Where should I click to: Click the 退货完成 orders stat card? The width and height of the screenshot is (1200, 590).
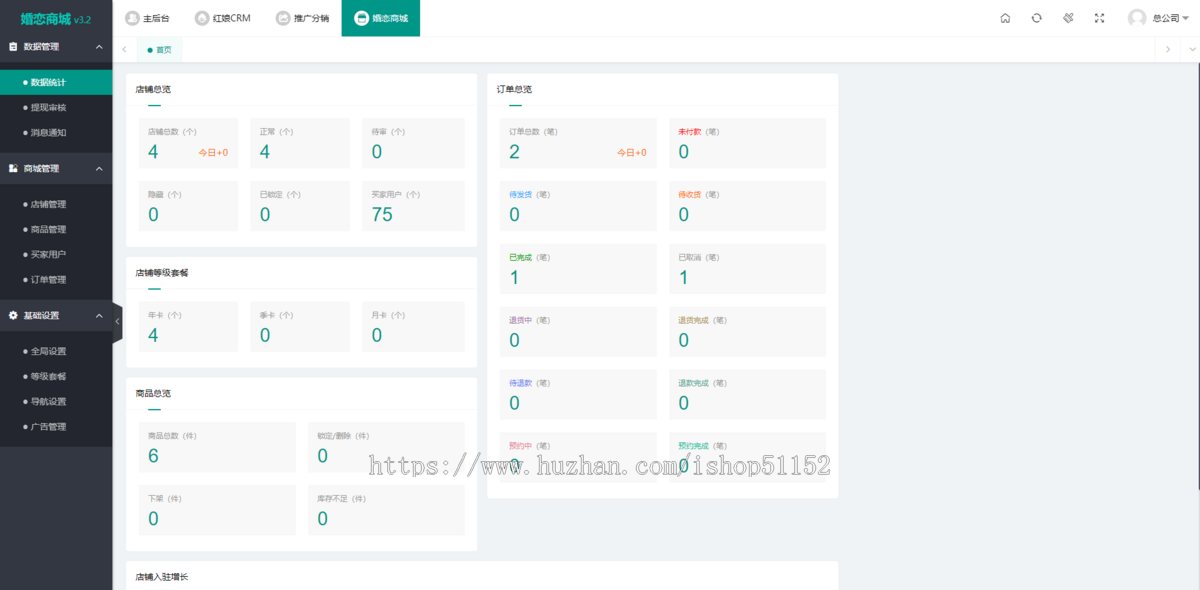pos(747,332)
